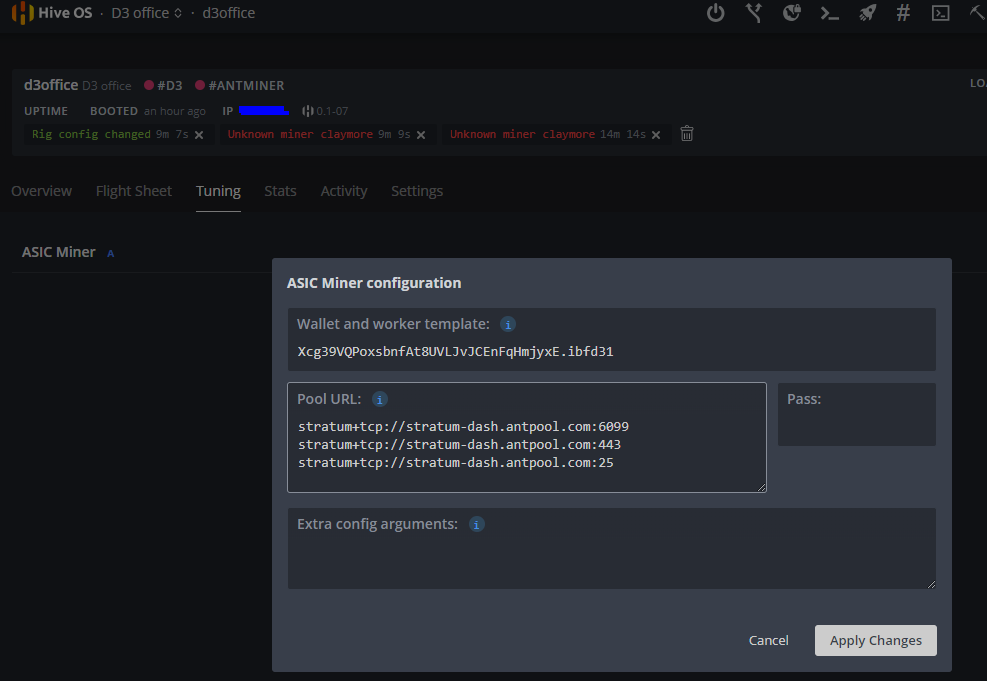This screenshot has height=681, width=987.
Task: Dismiss the Rig config changed notification
Action: pos(199,134)
